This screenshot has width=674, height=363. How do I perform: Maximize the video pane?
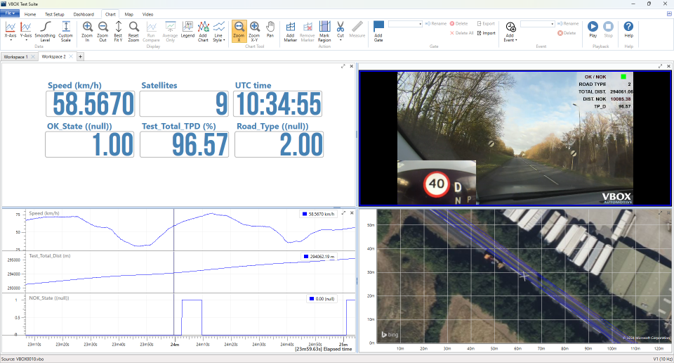[660, 66]
